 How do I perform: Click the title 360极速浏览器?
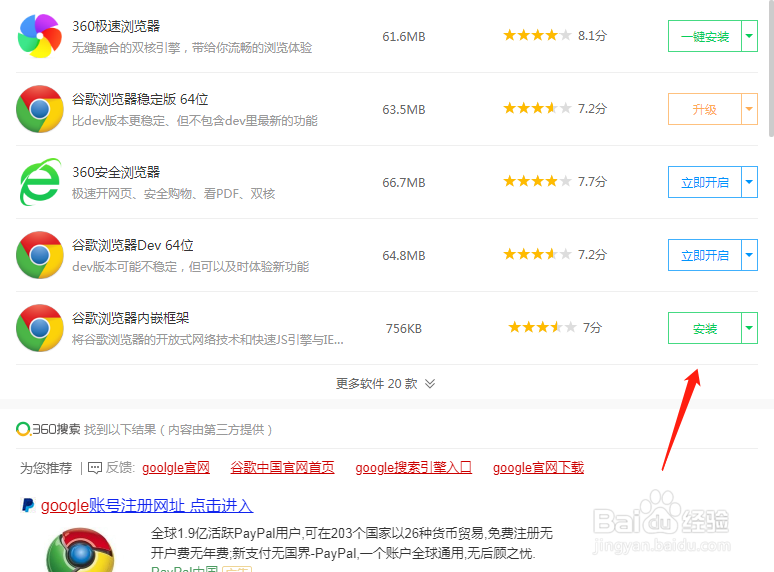[116, 26]
